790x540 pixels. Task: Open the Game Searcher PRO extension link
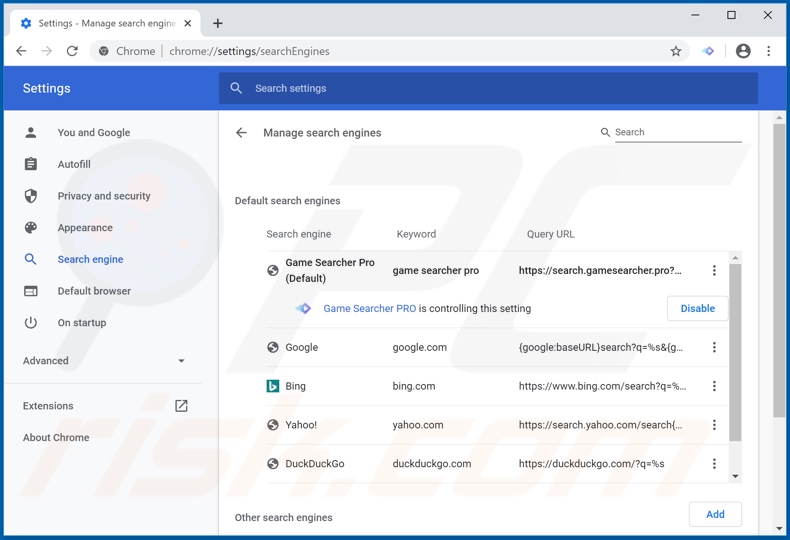tap(369, 309)
